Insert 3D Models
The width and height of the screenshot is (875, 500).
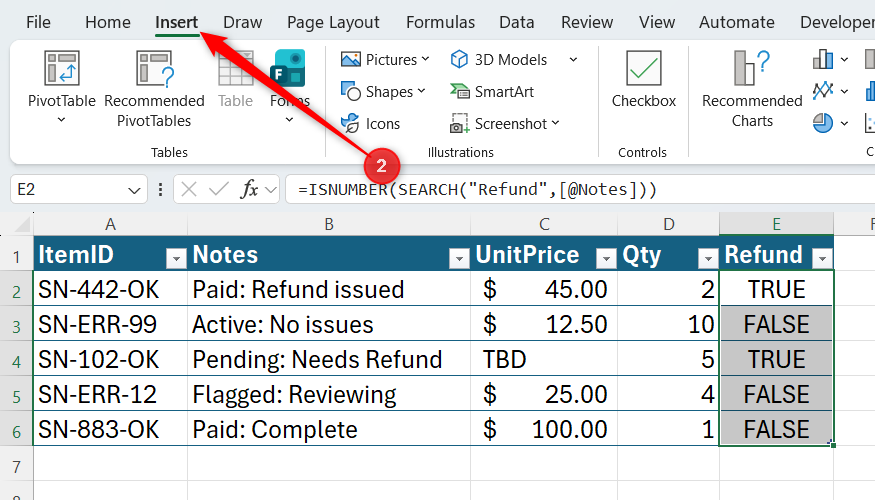pos(499,59)
